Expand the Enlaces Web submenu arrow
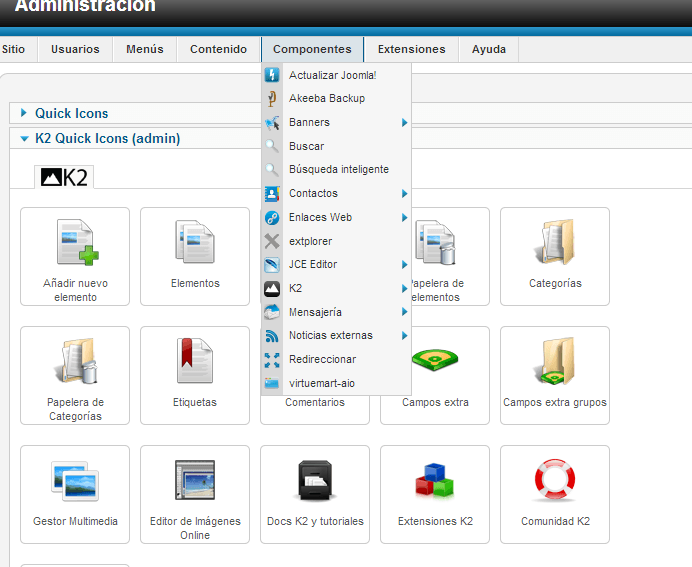 click(x=404, y=218)
